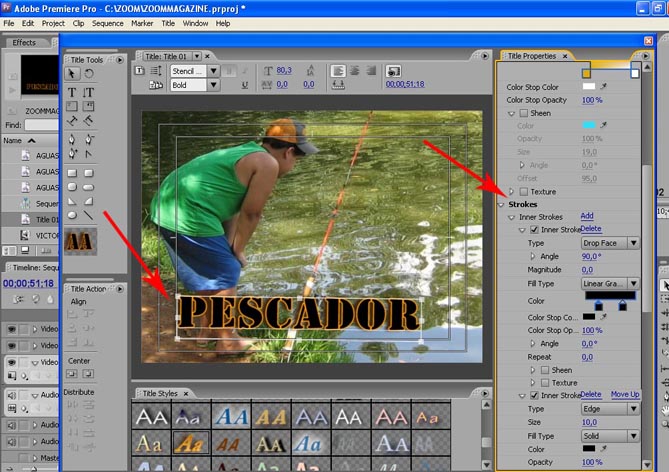Screen dimensions: 669x472
Task: Open the Sequence menu
Action: pyautogui.click(x=105, y=22)
